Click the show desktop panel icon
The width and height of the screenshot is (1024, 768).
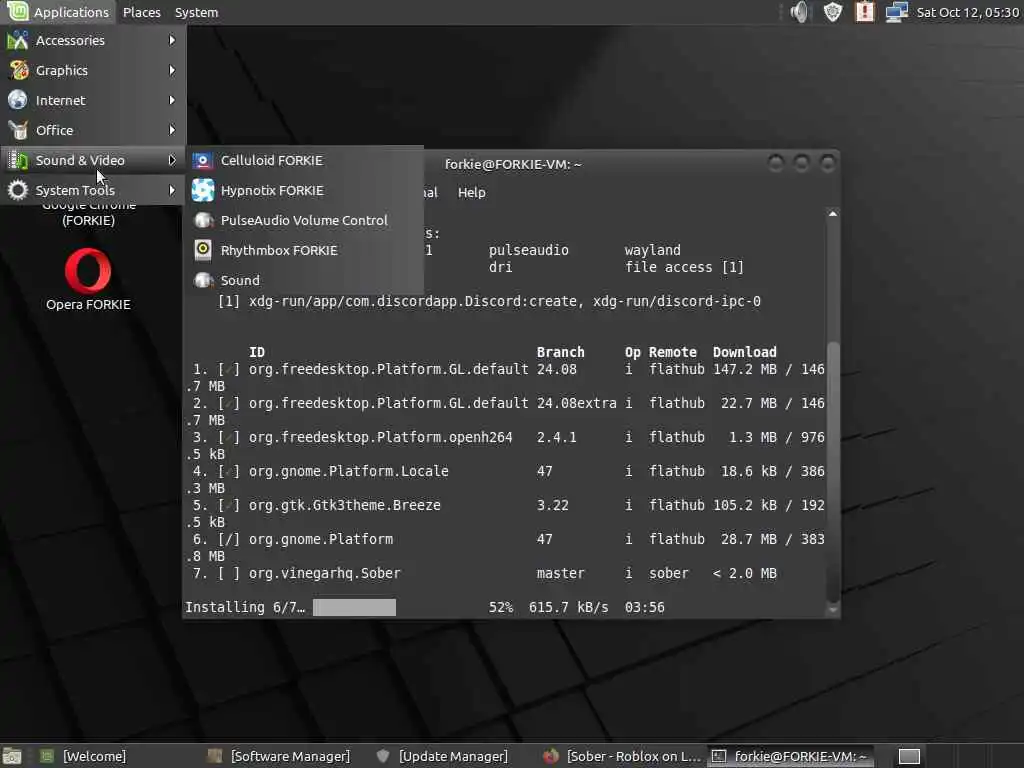tap(12, 756)
